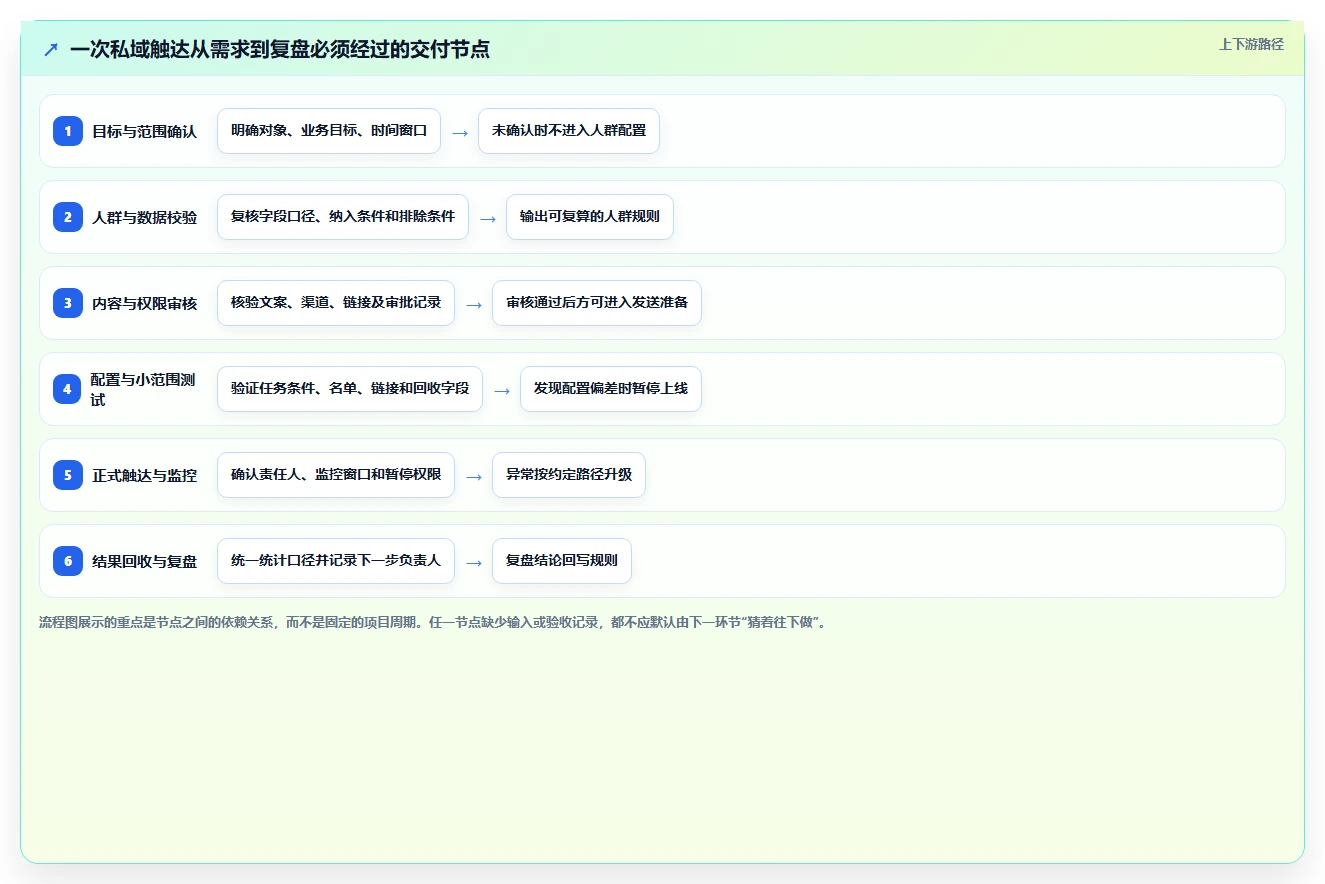This screenshot has width=1325, height=884.
Task: Click the arrow before 发现配置偏差时暂停上线
Action: tap(502, 390)
